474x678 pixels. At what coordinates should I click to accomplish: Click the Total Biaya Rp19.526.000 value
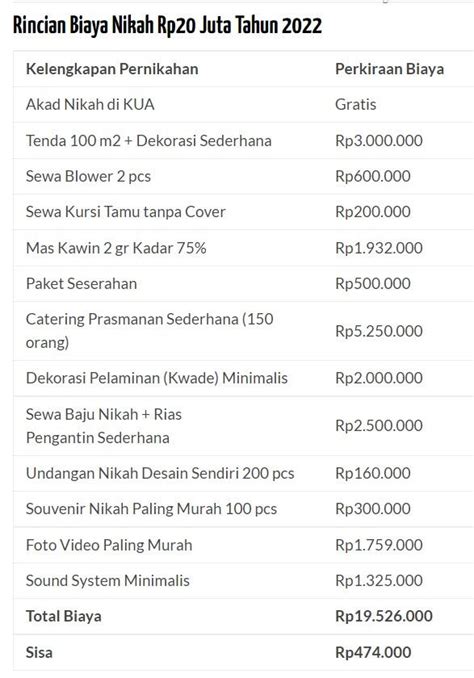tap(384, 616)
